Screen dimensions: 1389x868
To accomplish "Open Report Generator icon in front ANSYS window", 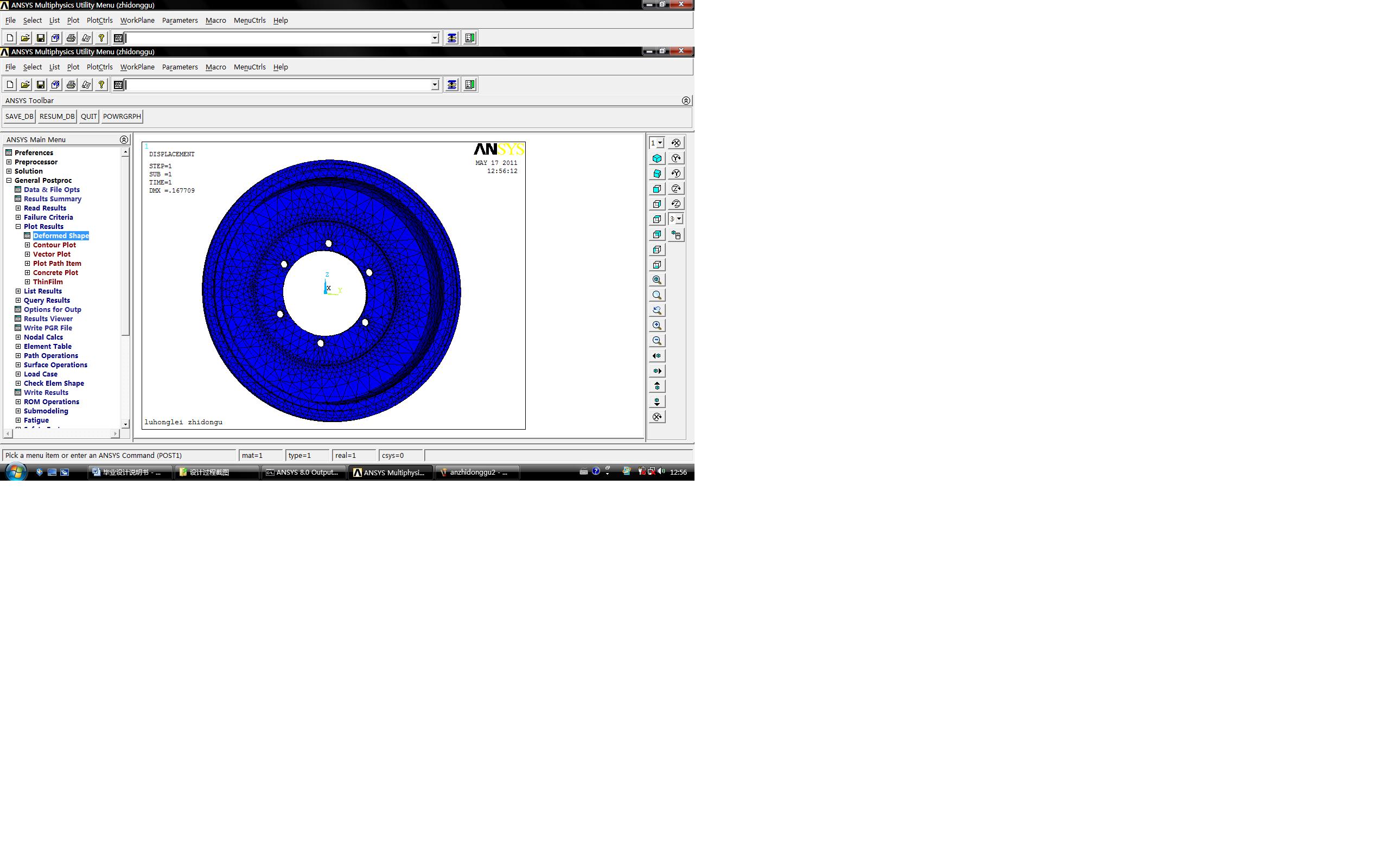I will (86, 85).
